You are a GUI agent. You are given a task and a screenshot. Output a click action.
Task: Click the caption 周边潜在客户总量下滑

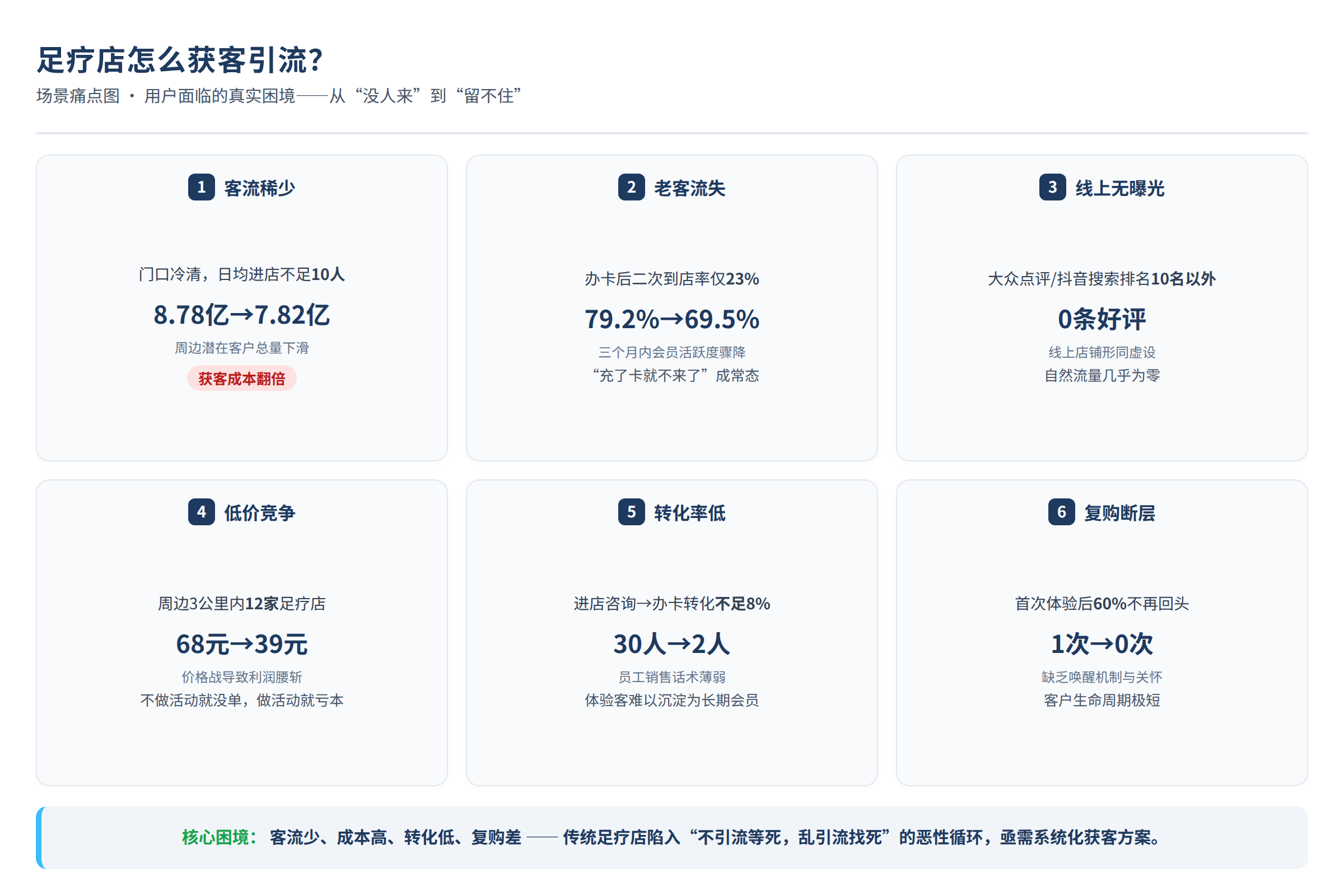[242, 348]
